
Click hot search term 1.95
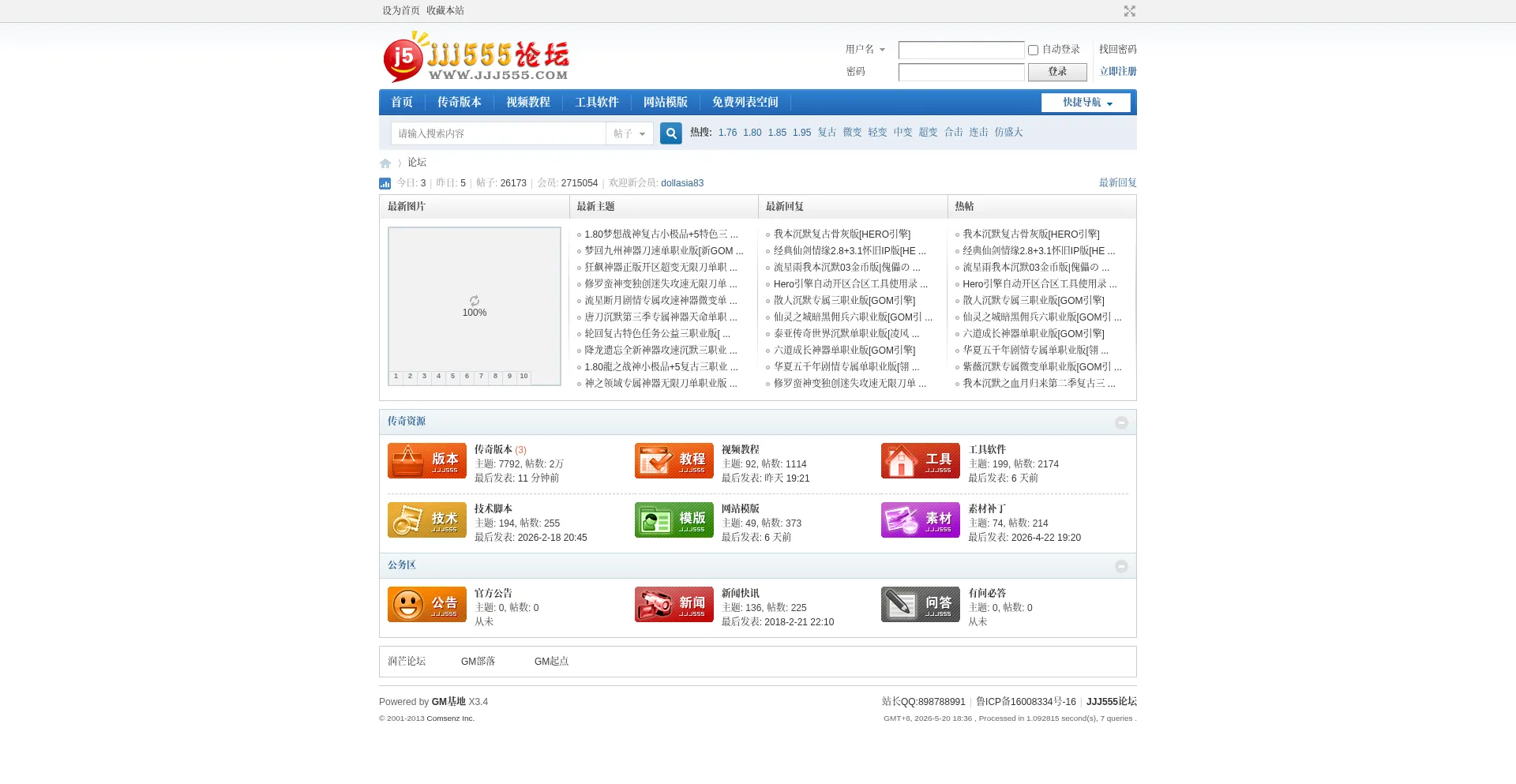(802, 133)
